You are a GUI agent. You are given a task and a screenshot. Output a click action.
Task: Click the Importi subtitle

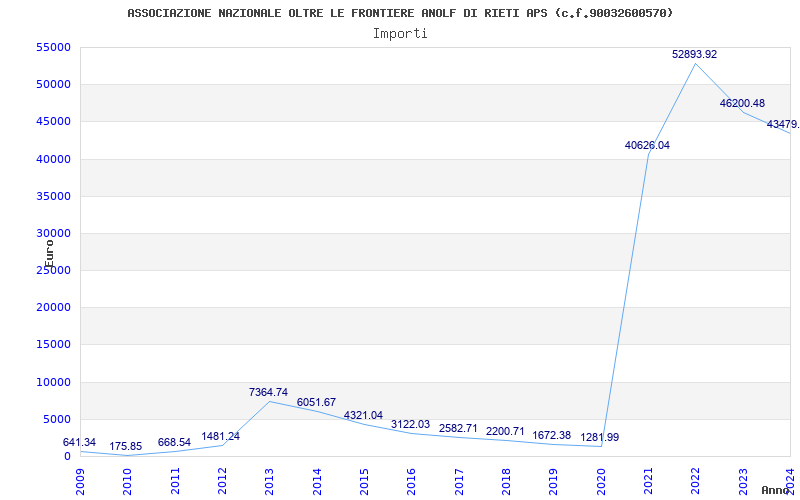pos(400,33)
